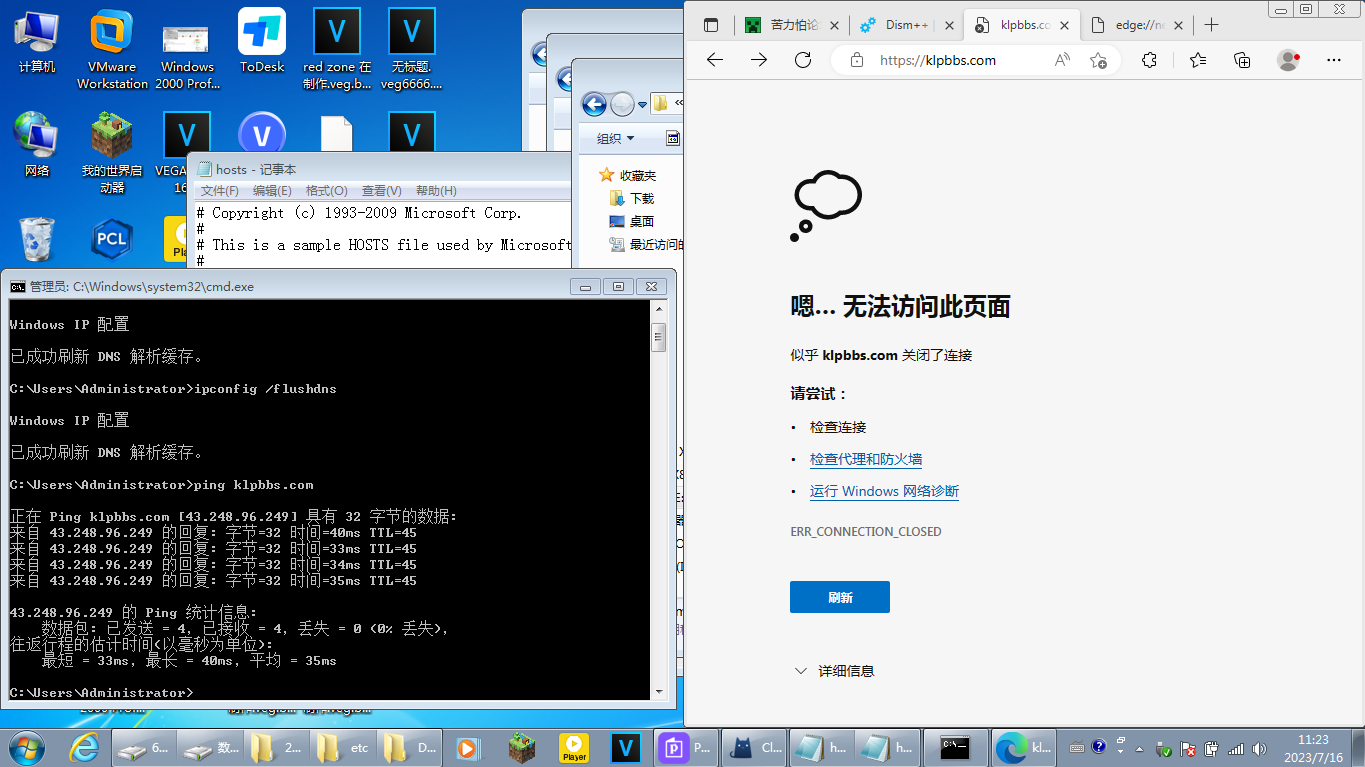Image resolution: width=1365 pixels, height=767 pixels.
Task: Open the Collections icon in Edge
Action: pyautogui.click(x=1242, y=60)
